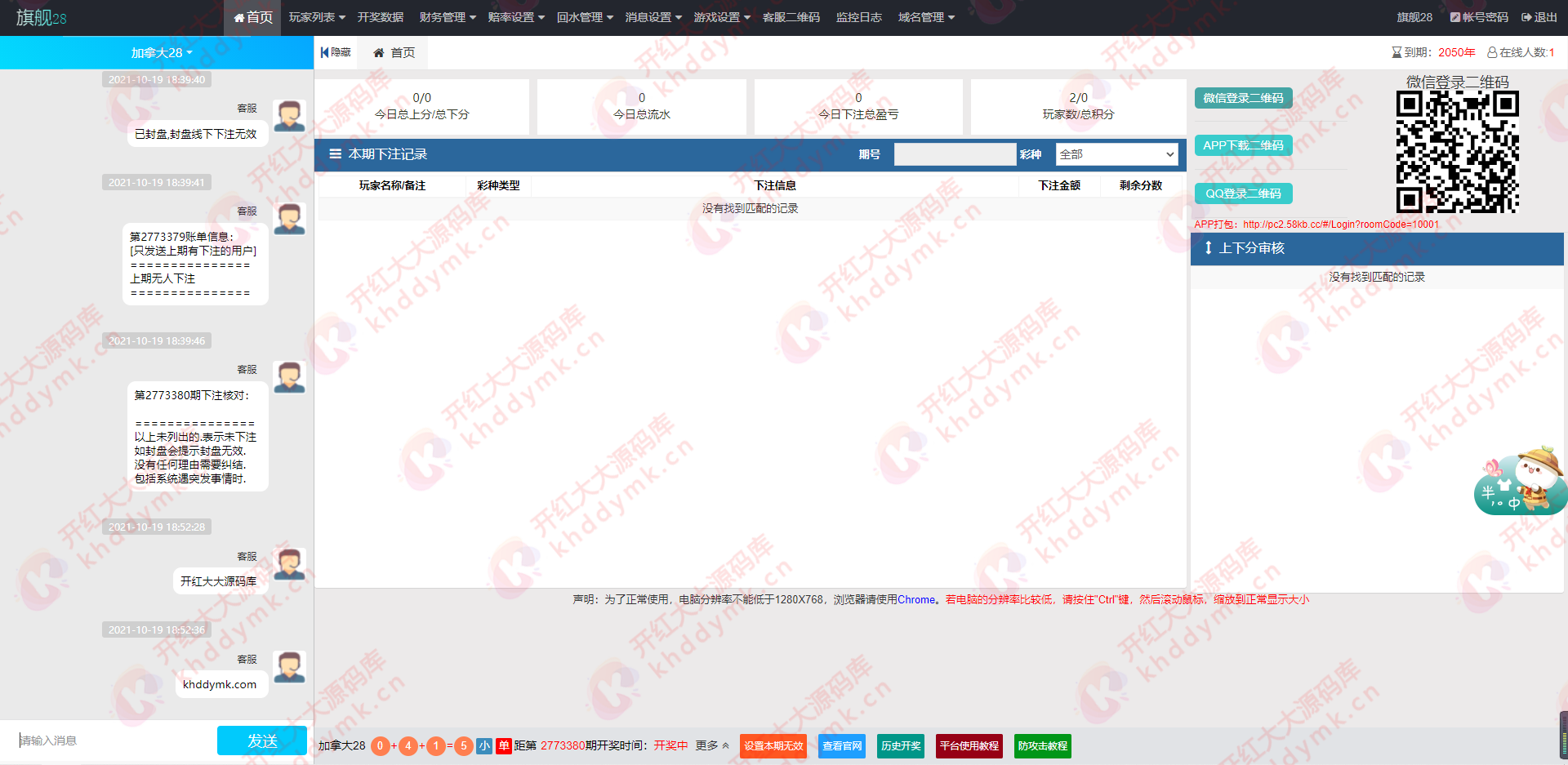
Task: Click 退出 logout icon
Action: click(1526, 17)
